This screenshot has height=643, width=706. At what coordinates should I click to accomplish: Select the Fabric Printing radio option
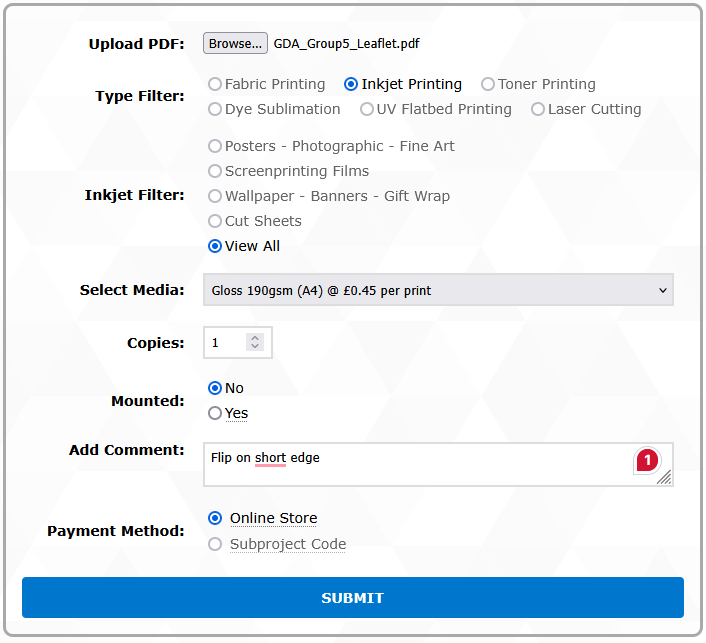tap(215, 85)
